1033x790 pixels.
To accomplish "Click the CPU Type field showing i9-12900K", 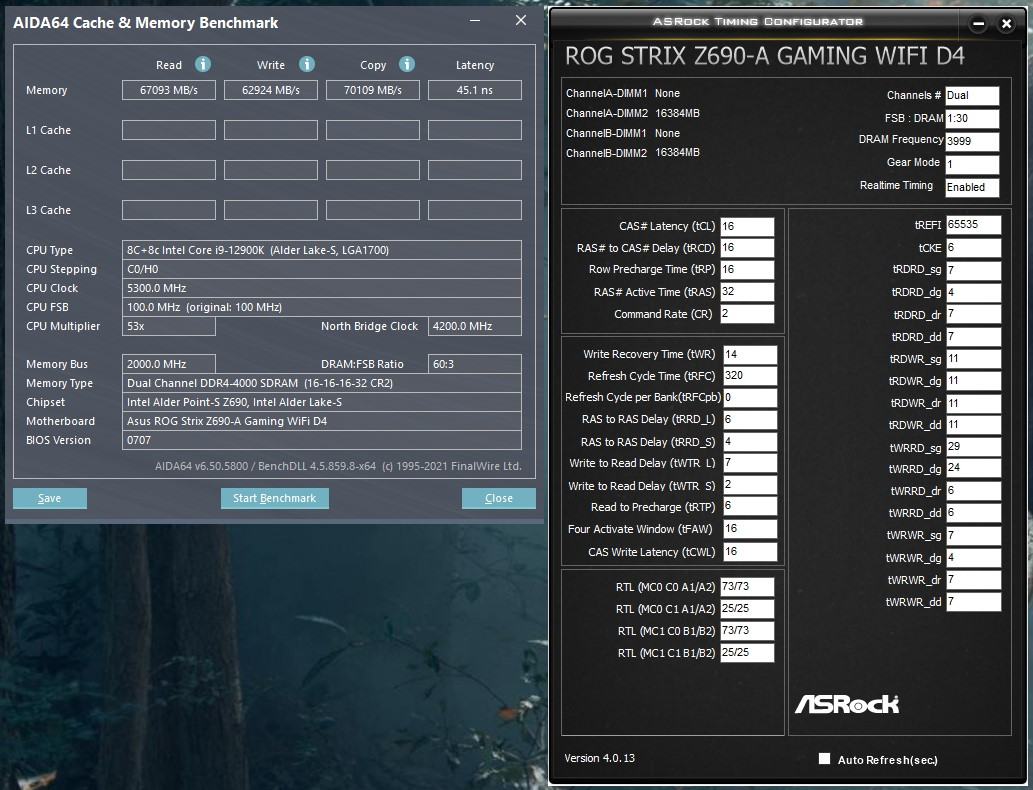I will (321, 250).
